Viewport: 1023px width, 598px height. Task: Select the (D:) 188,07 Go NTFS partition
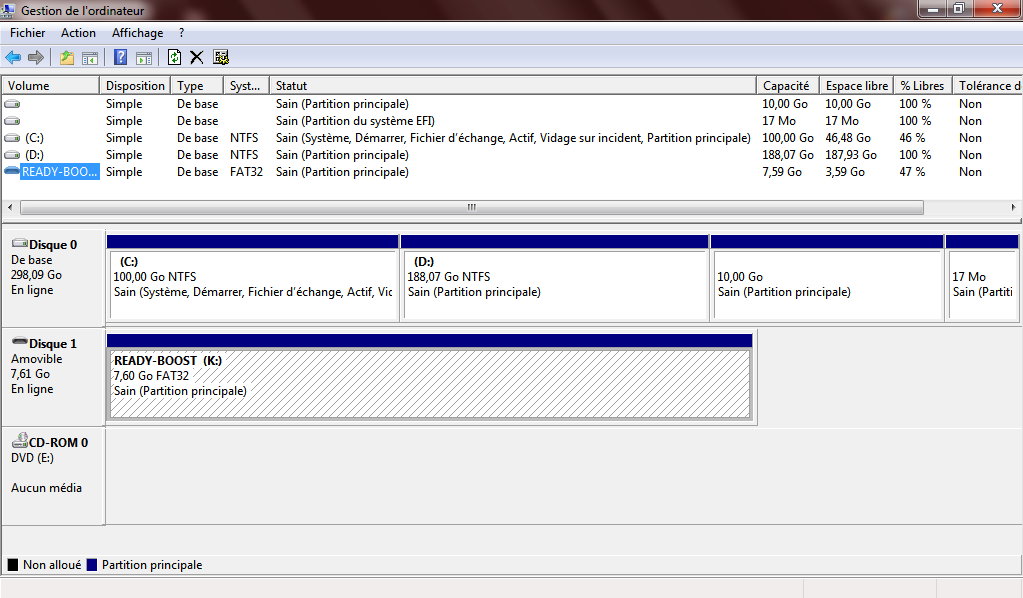coord(554,285)
